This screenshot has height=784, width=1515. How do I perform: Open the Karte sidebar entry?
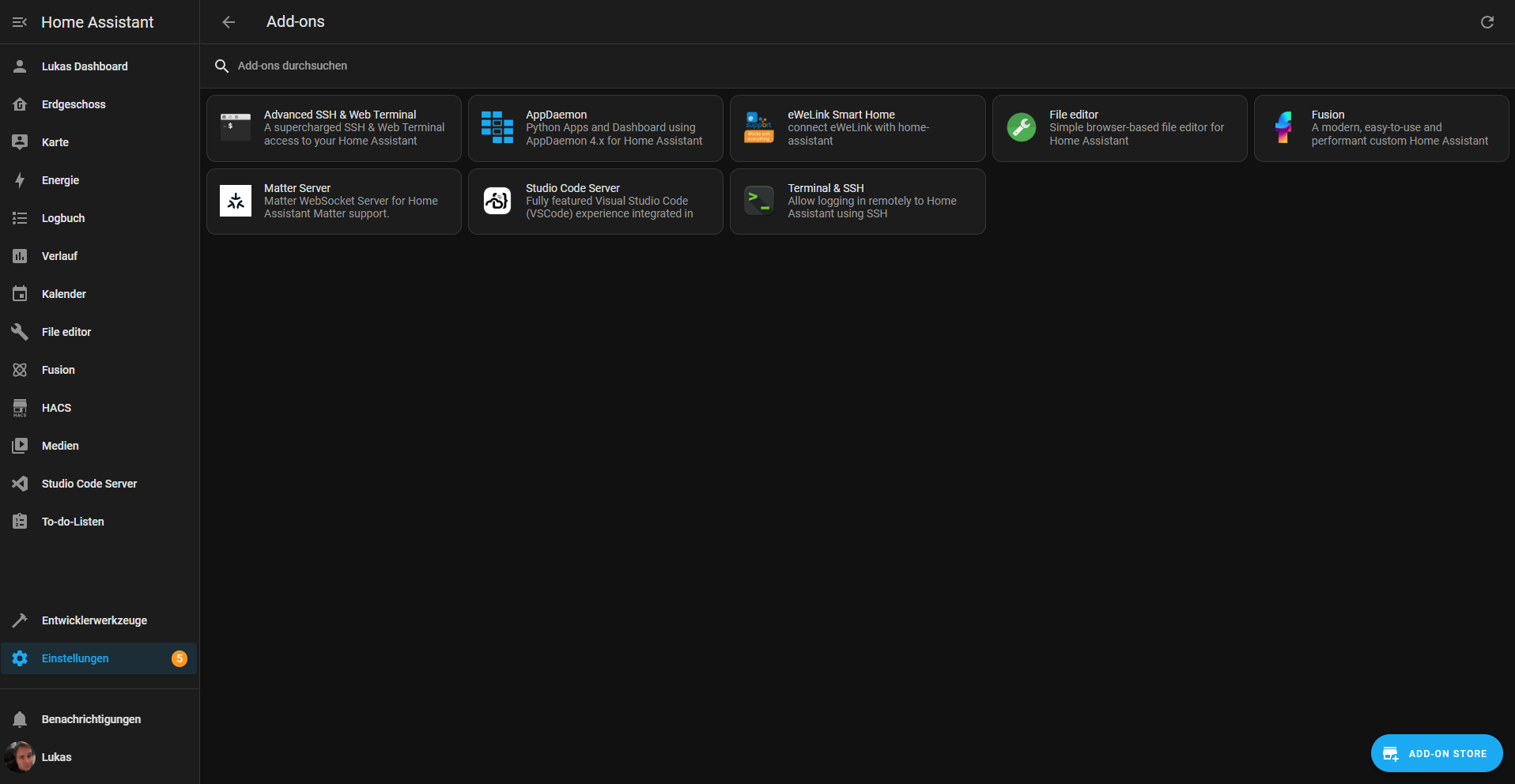[55, 141]
